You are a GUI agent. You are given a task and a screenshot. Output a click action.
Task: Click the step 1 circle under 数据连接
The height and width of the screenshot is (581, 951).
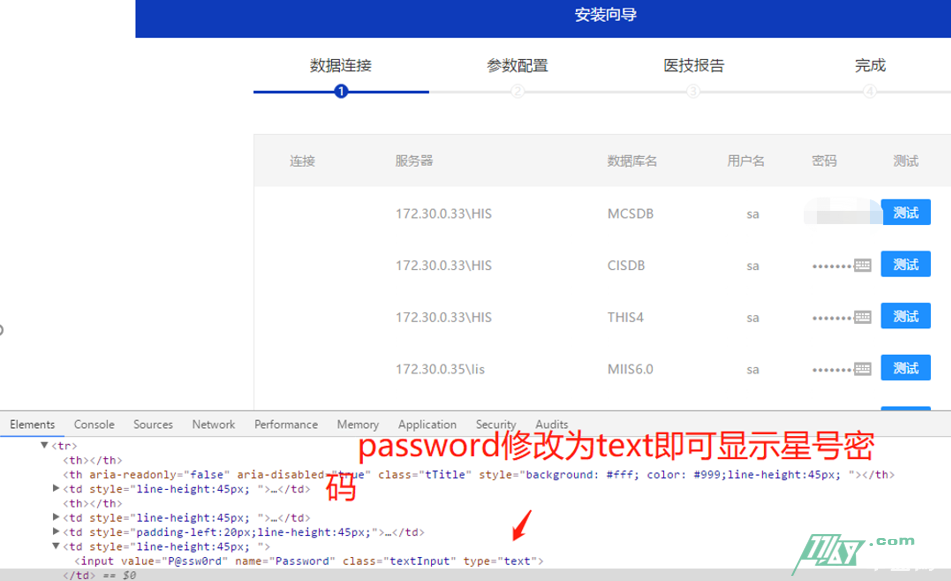pyautogui.click(x=341, y=92)
